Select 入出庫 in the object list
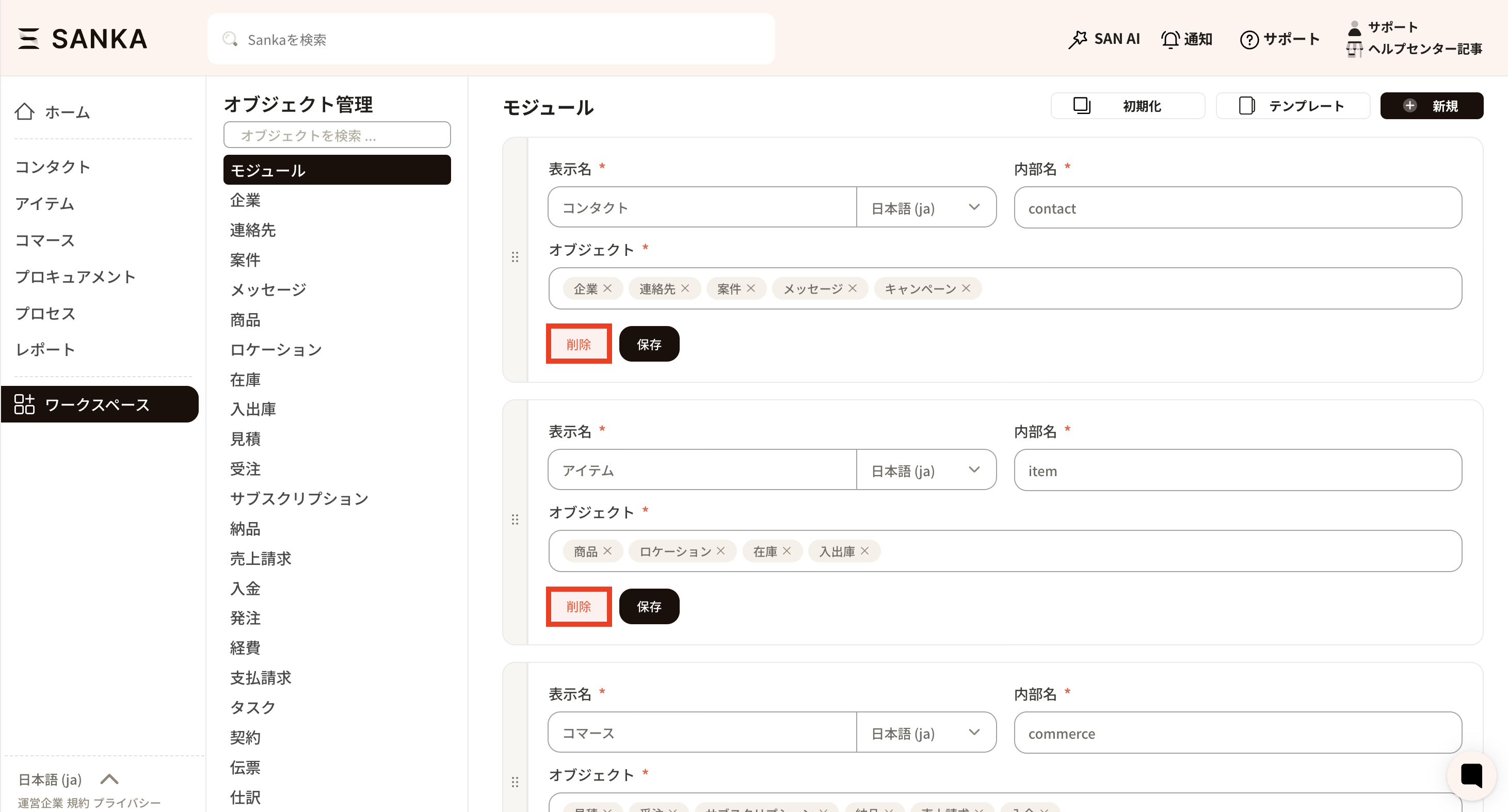The height and width of the screenshot is (812, 1508). (x=252, y=409)
